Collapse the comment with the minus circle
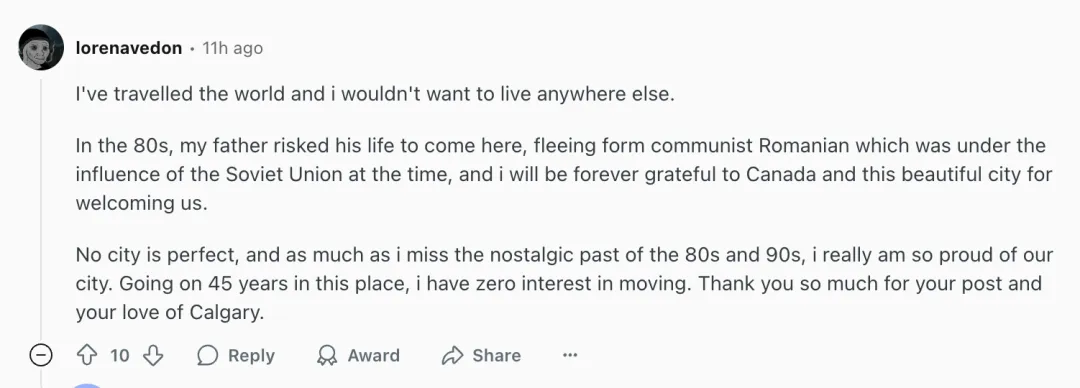The image size is (1080, 388). click(41, 356)
